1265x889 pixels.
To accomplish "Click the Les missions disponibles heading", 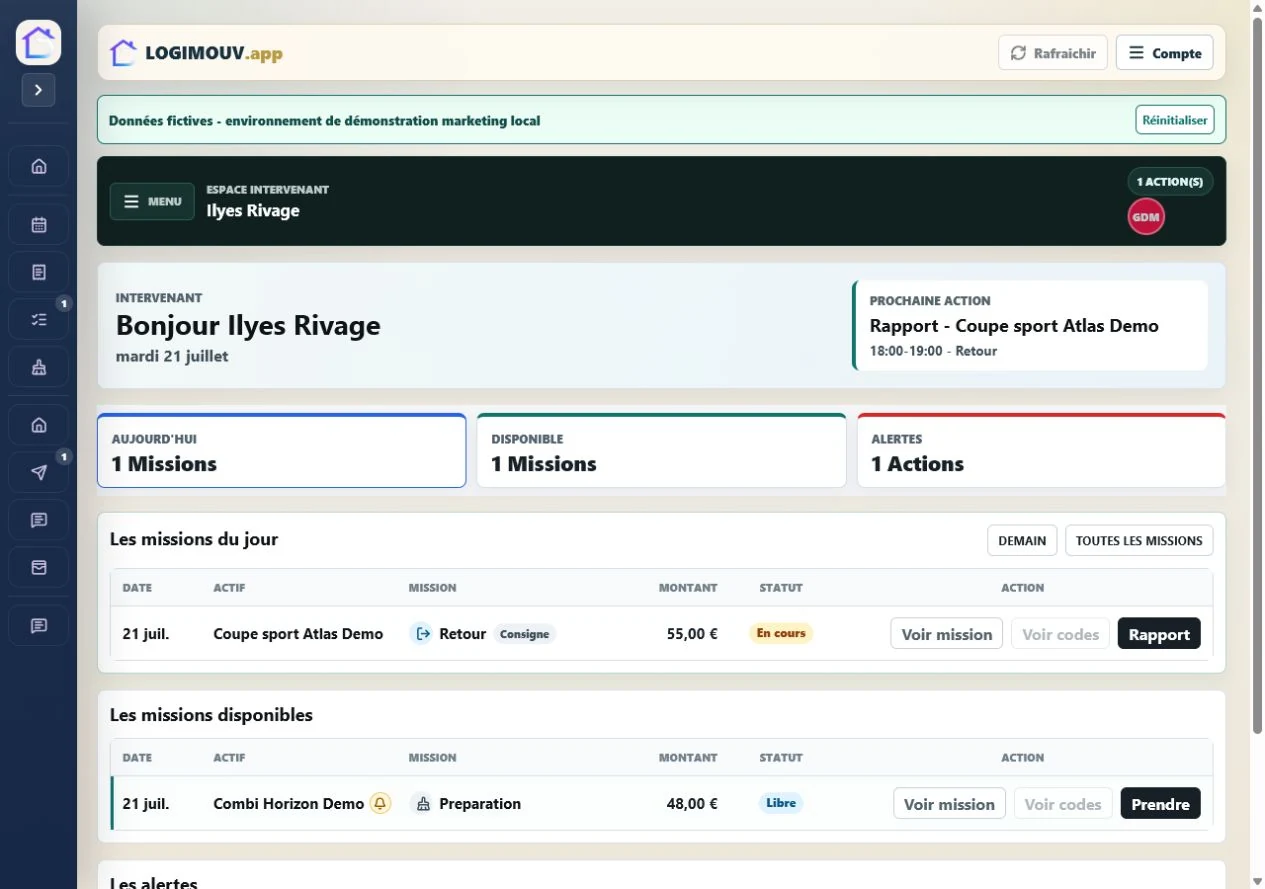I will click(211, 715).
